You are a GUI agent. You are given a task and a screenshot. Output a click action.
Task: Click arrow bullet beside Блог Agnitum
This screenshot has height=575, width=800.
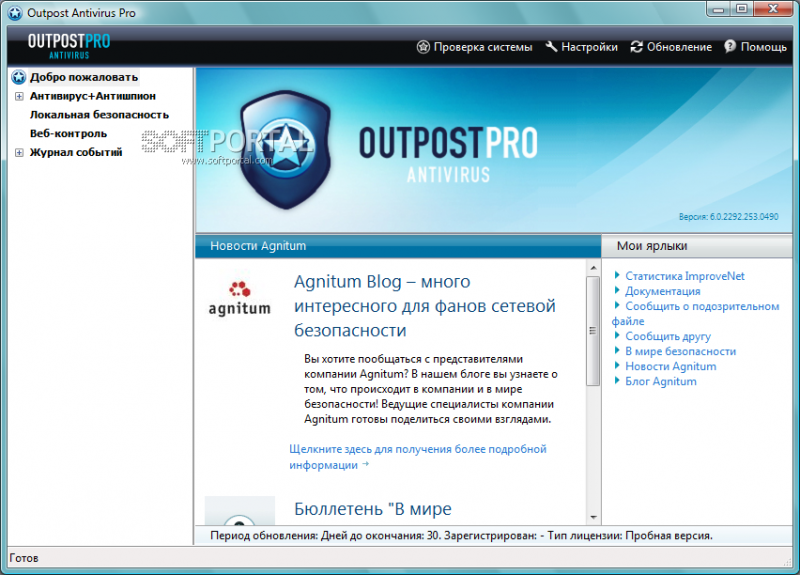click(617, 381)
